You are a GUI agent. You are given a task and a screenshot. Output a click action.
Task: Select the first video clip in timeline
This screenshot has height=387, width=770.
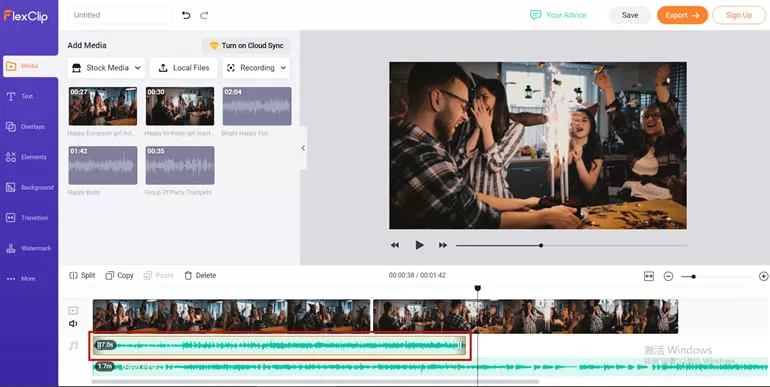click(x=231, y=316)
